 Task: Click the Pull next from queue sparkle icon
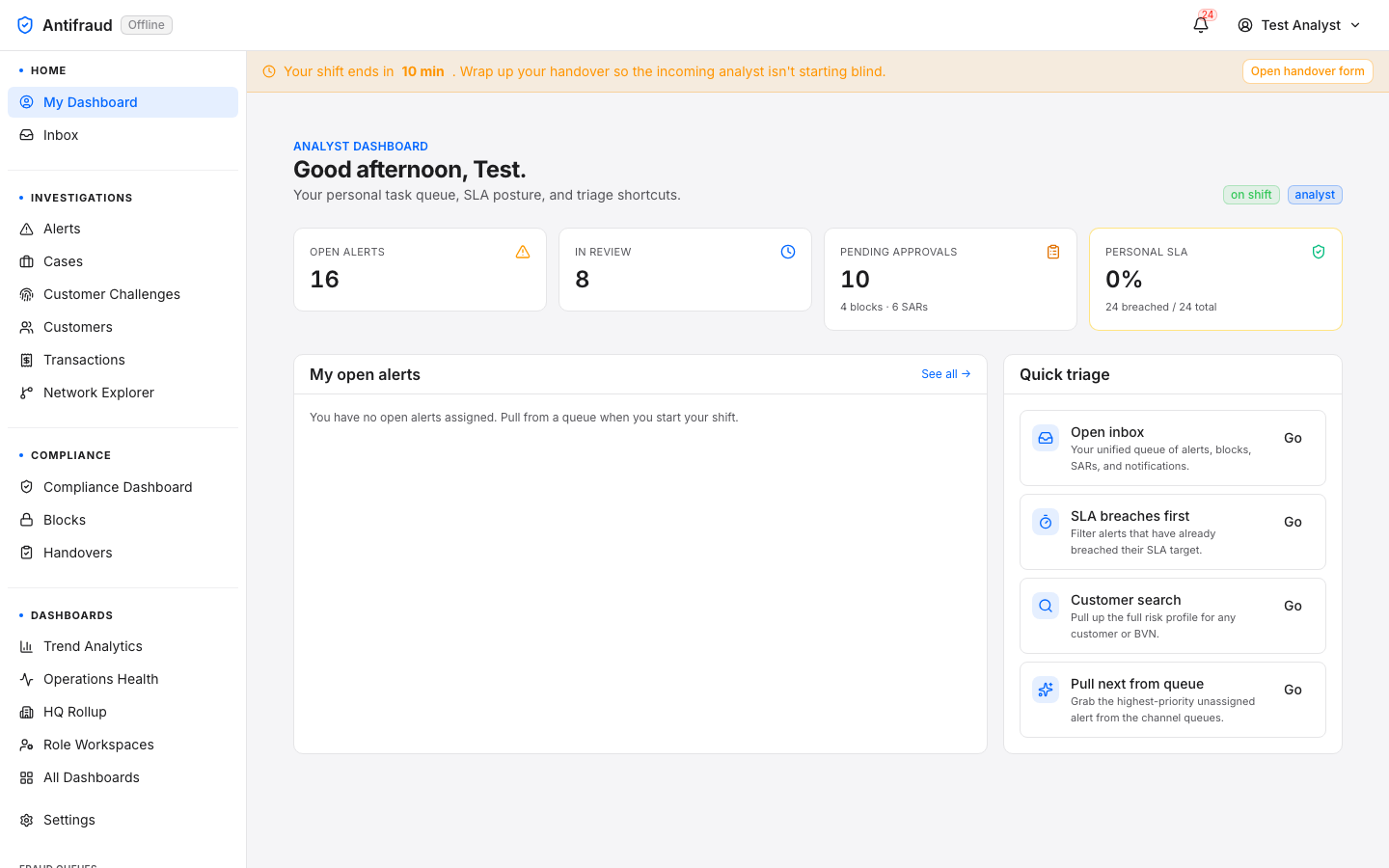(1046, 690)
